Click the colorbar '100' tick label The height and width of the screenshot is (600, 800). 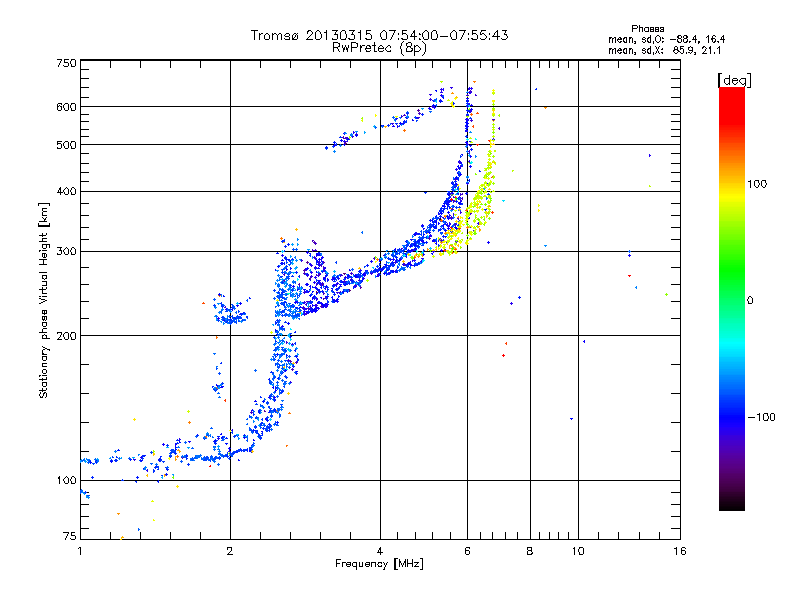coord(757,184)
